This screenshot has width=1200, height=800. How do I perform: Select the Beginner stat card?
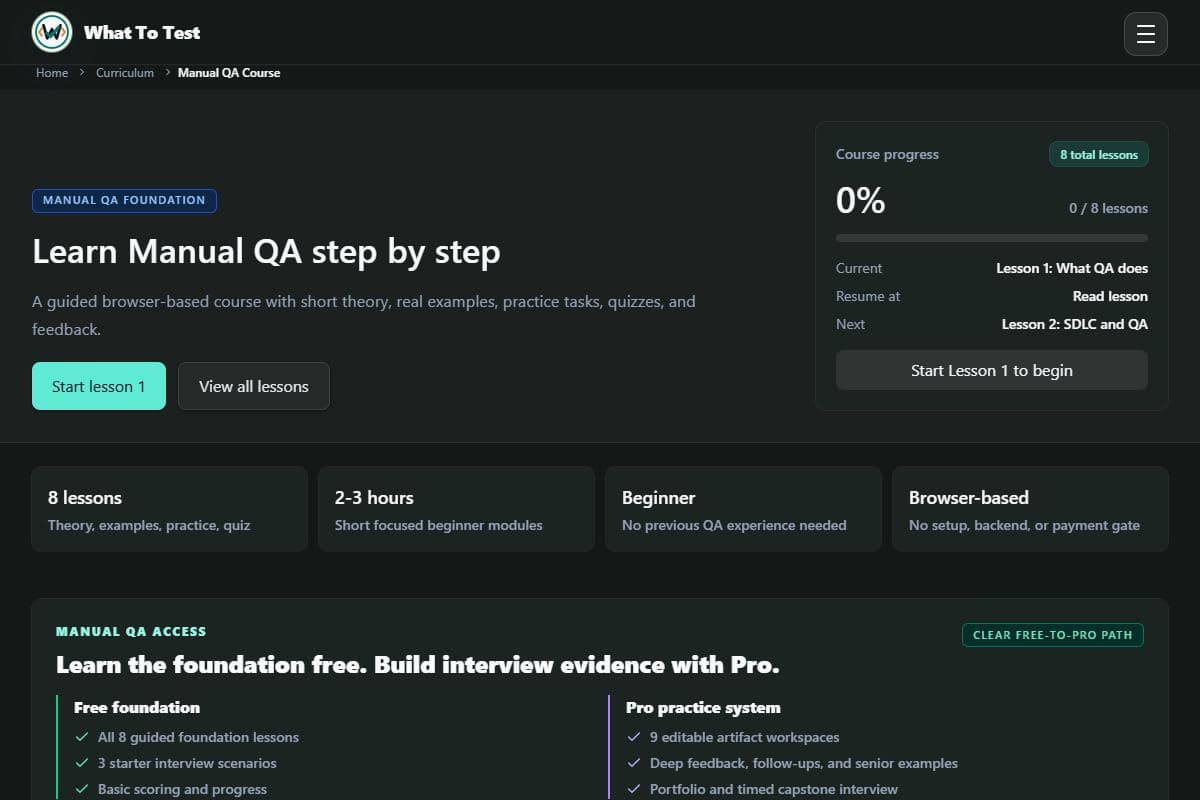point(743,509)
